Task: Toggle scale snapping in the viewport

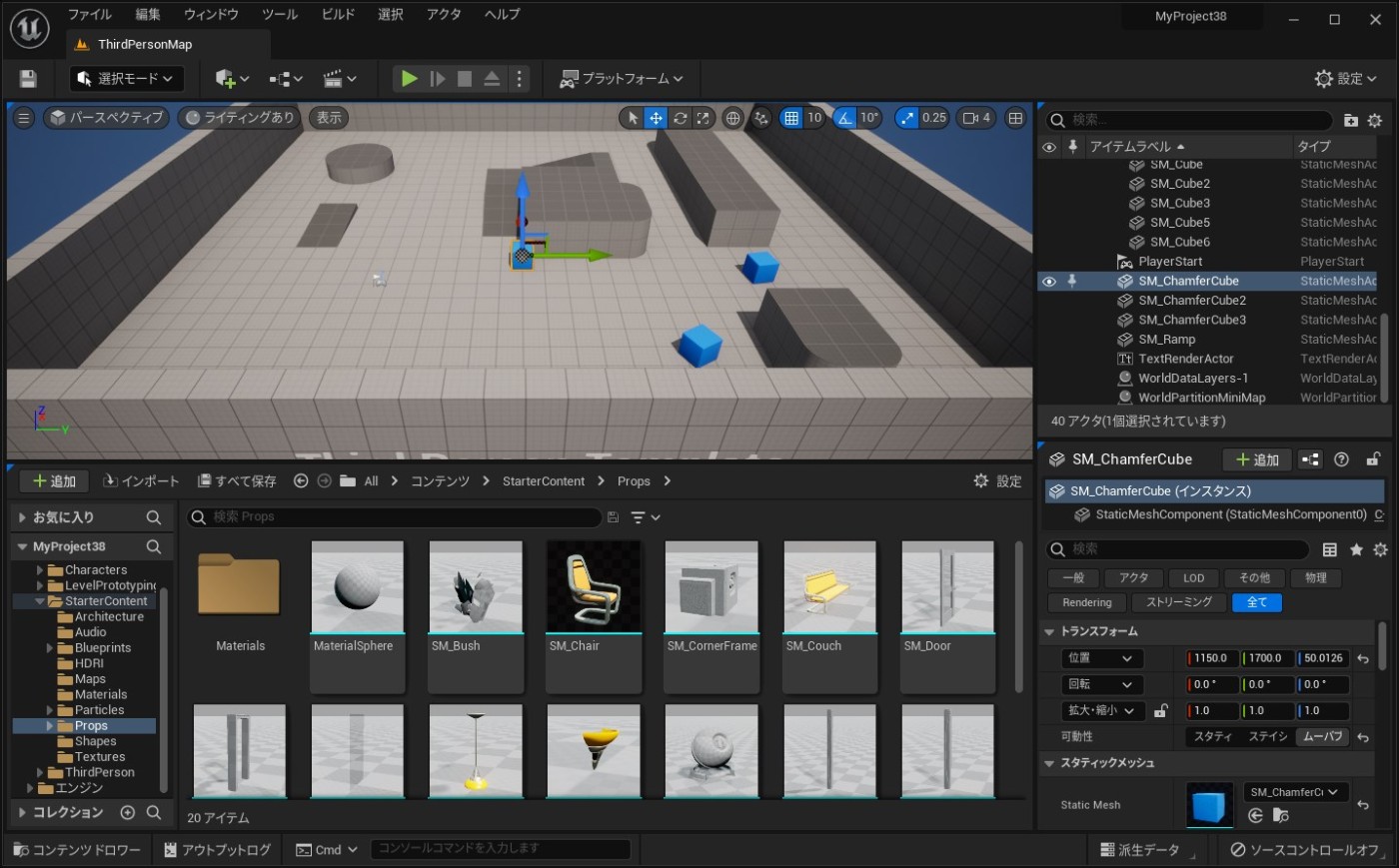Action: coord(906,118)
